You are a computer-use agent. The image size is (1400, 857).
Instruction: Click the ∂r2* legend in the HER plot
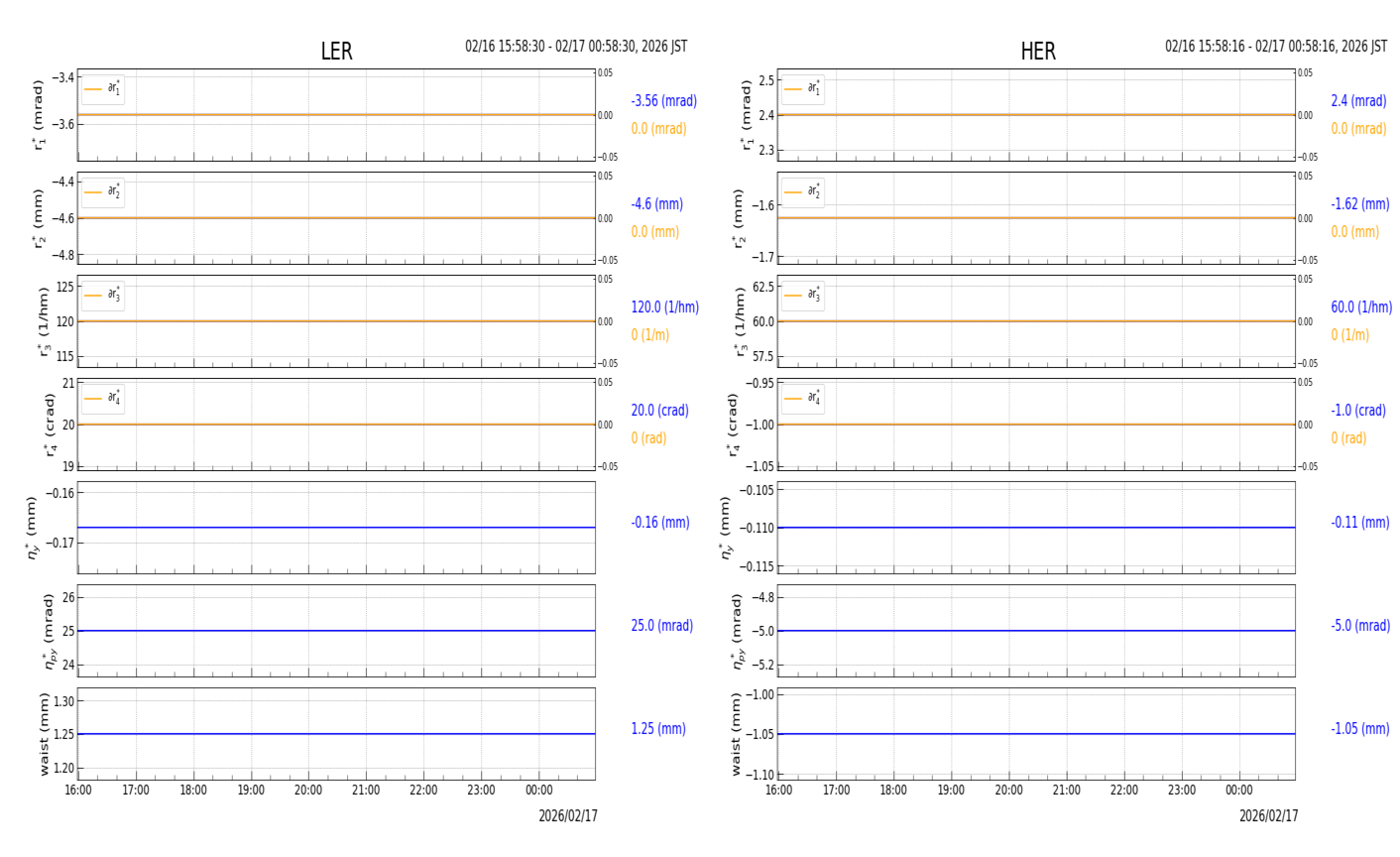(x=803, y=192)
